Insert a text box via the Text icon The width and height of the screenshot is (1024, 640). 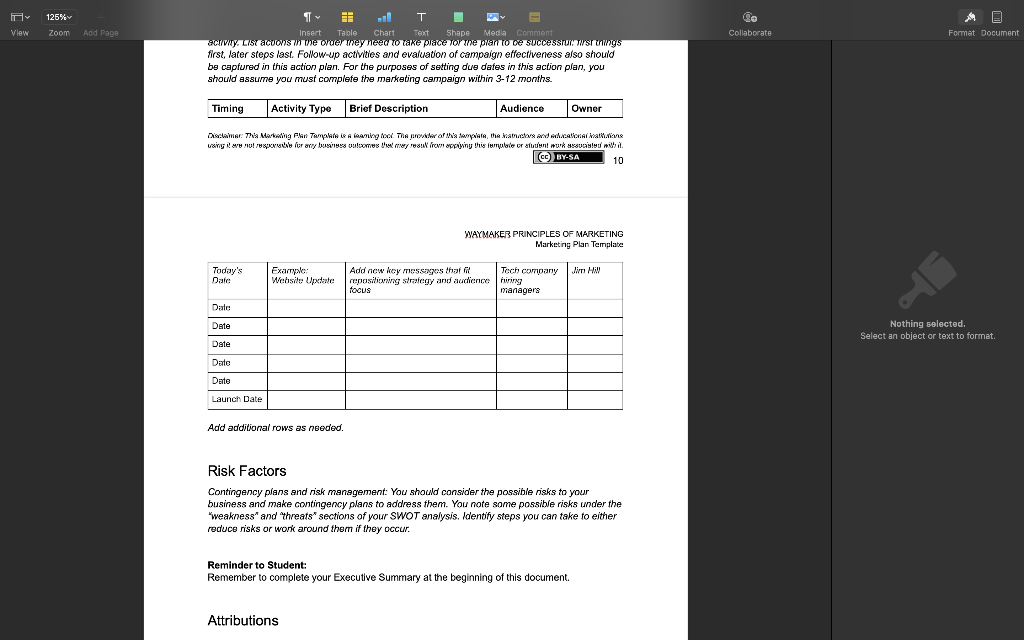click(x=421, y=17)
